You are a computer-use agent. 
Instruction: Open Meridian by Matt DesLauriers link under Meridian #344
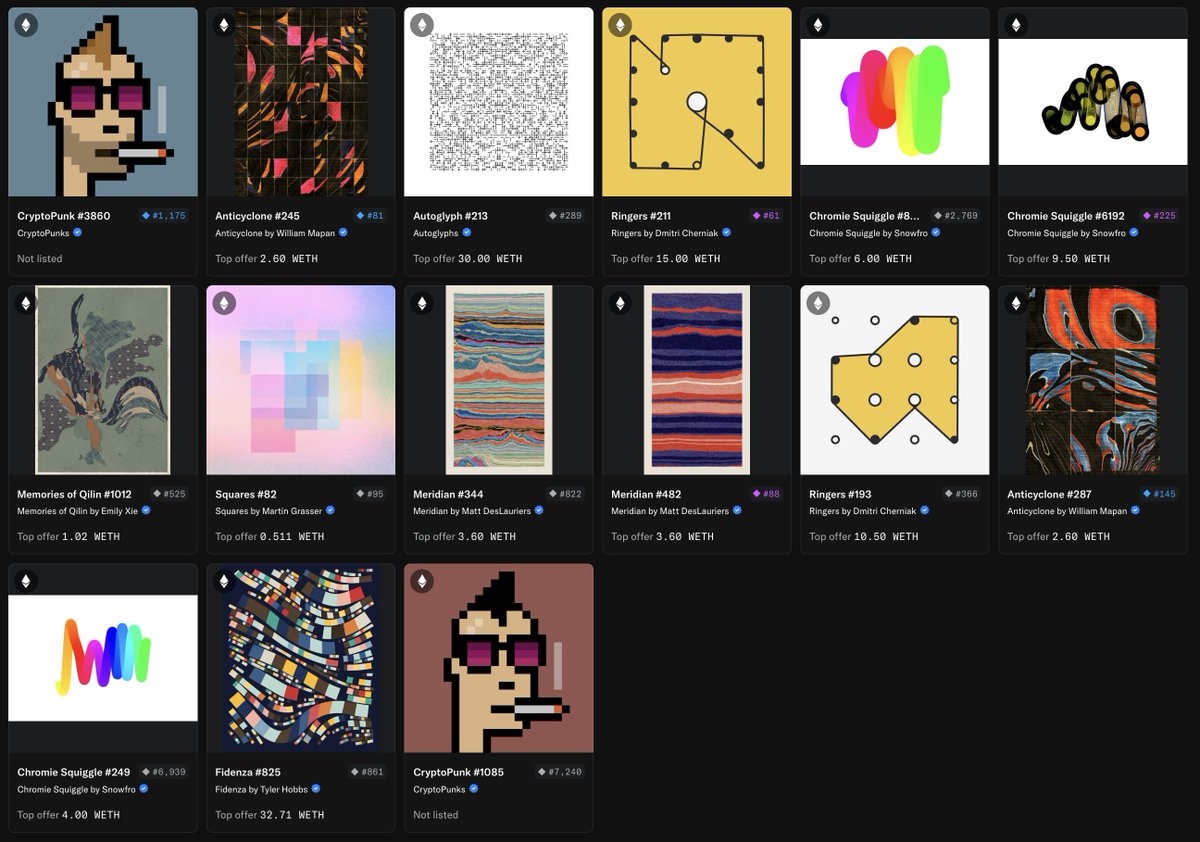coord(472,511)
